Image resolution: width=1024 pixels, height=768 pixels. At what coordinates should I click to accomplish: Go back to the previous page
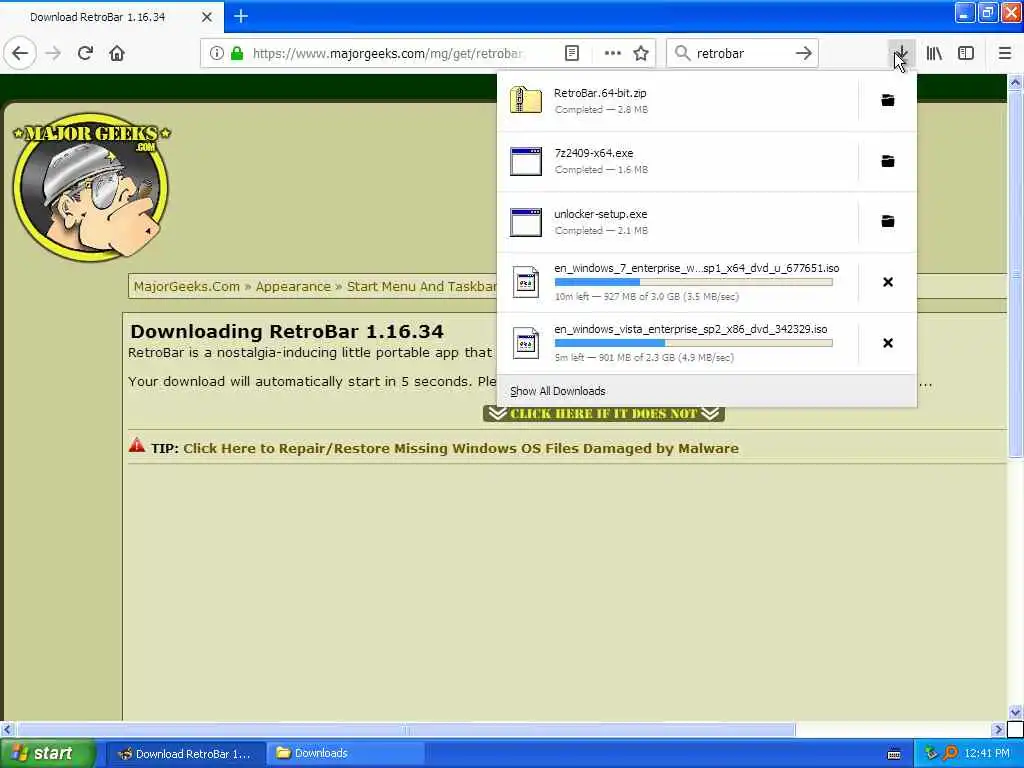point(20,53)
